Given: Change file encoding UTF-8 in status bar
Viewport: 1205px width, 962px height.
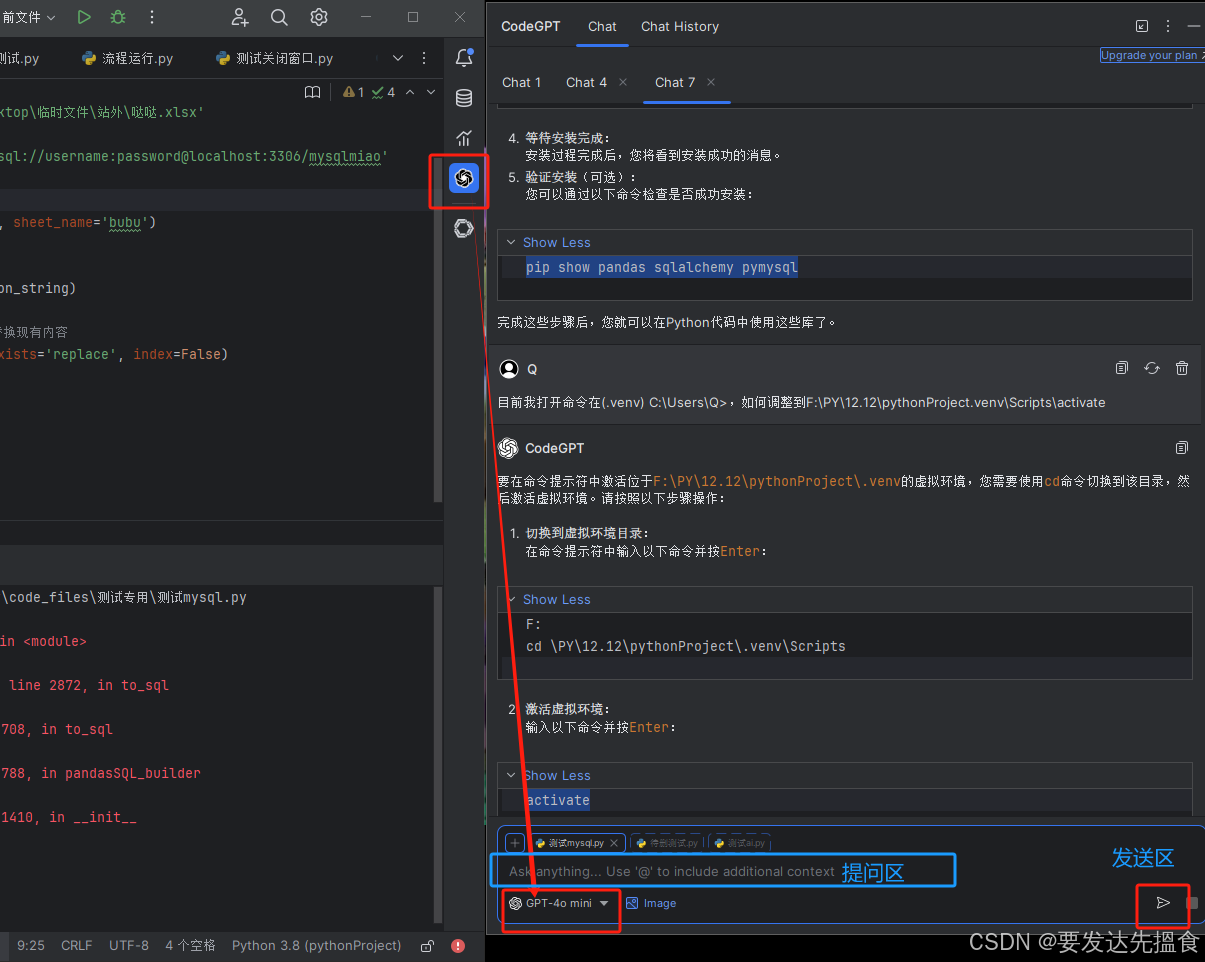Looking at the screenshot, I should 129,945.
